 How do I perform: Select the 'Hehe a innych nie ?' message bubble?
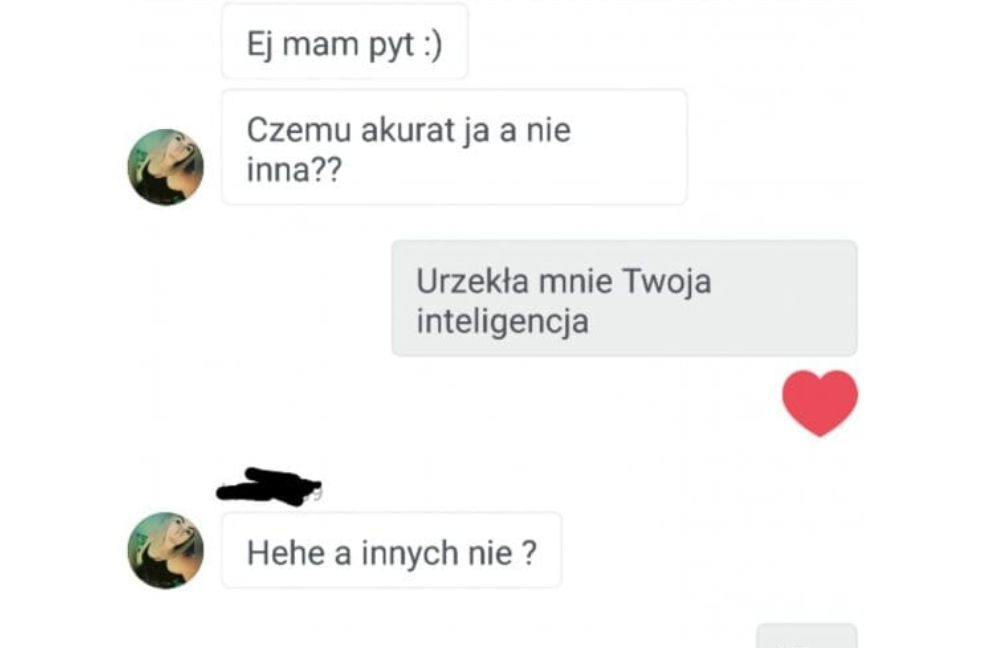[392, 550]
